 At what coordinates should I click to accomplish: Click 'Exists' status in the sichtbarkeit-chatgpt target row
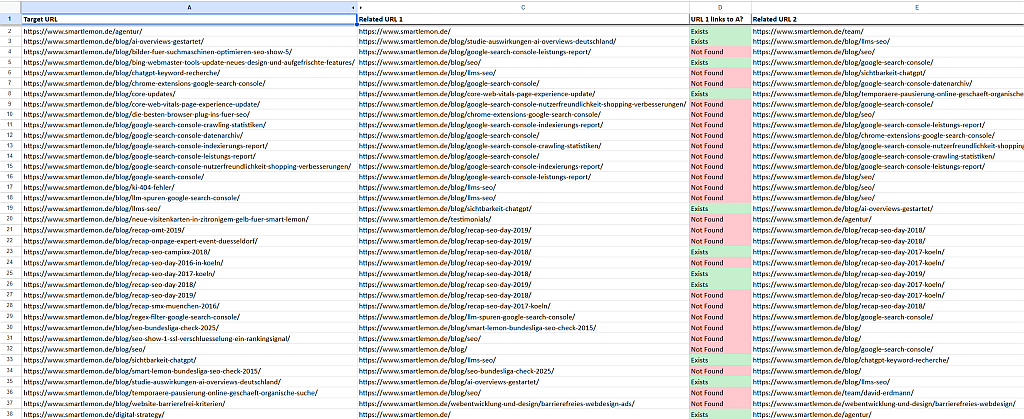[720, 360]
